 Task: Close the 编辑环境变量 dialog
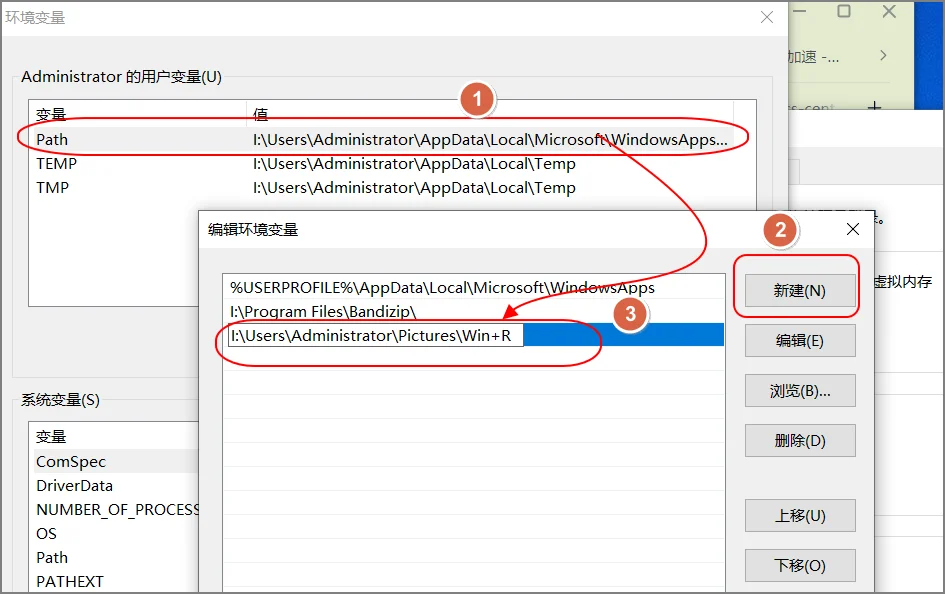(x=852, y=228)
